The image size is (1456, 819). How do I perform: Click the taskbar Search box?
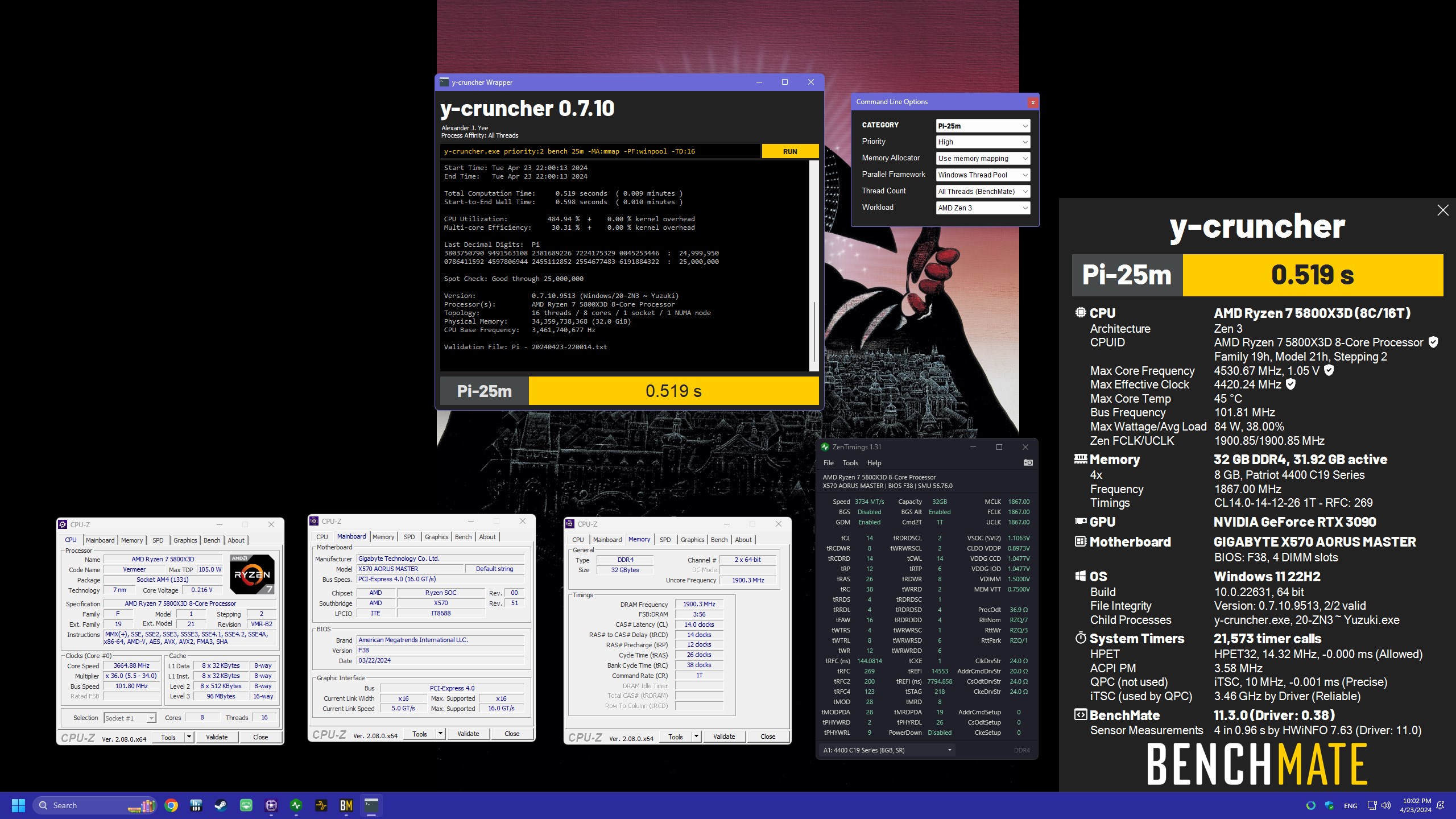coord(95,805)
